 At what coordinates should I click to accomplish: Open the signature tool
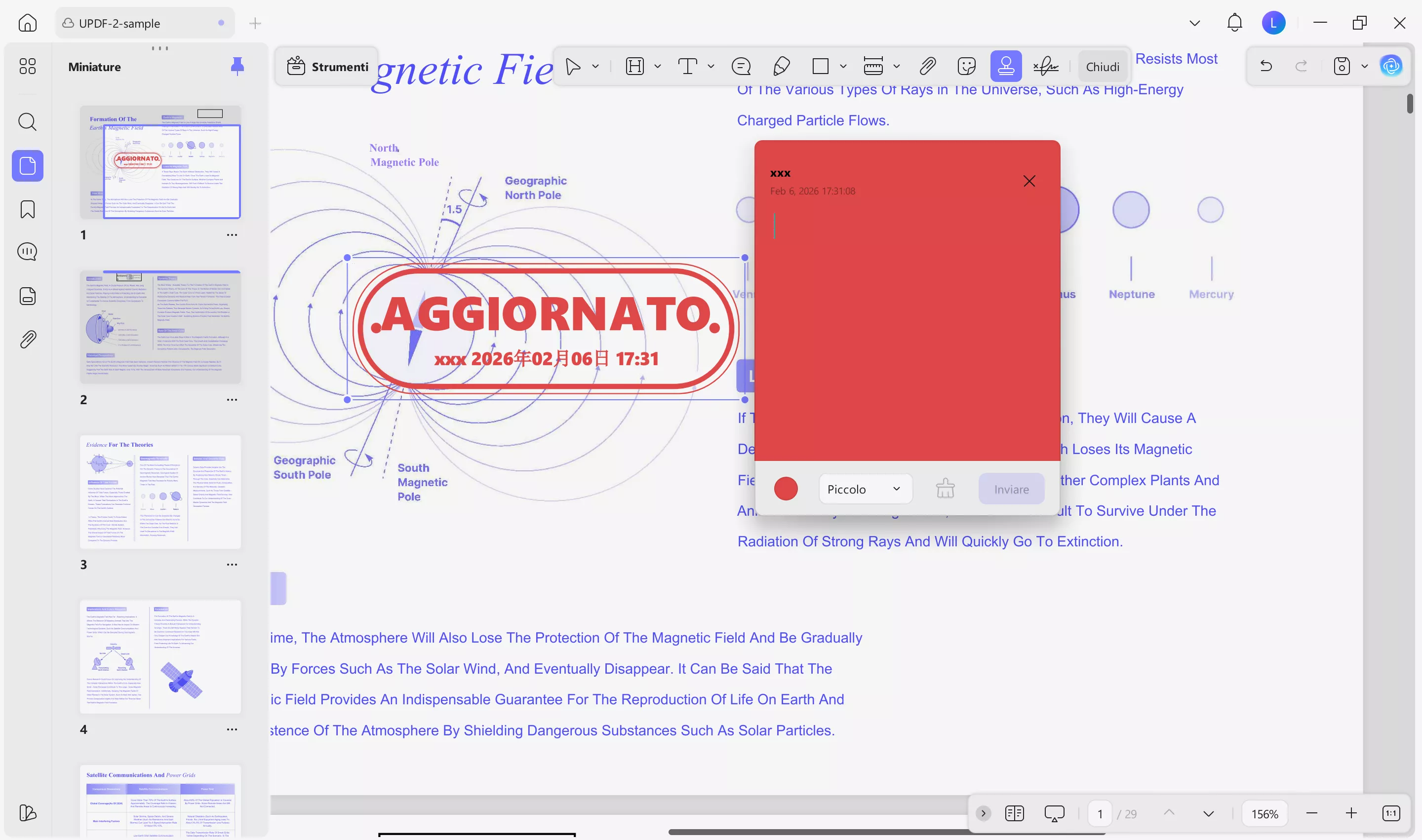click(x=1045, y=66)
